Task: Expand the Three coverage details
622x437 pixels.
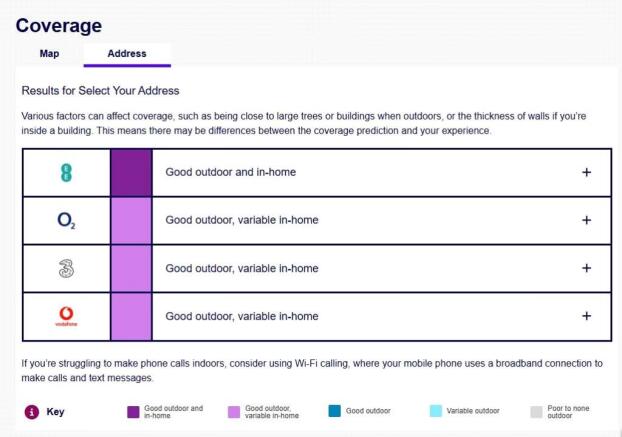Action: pyautogui.click(x=586, y=268)
